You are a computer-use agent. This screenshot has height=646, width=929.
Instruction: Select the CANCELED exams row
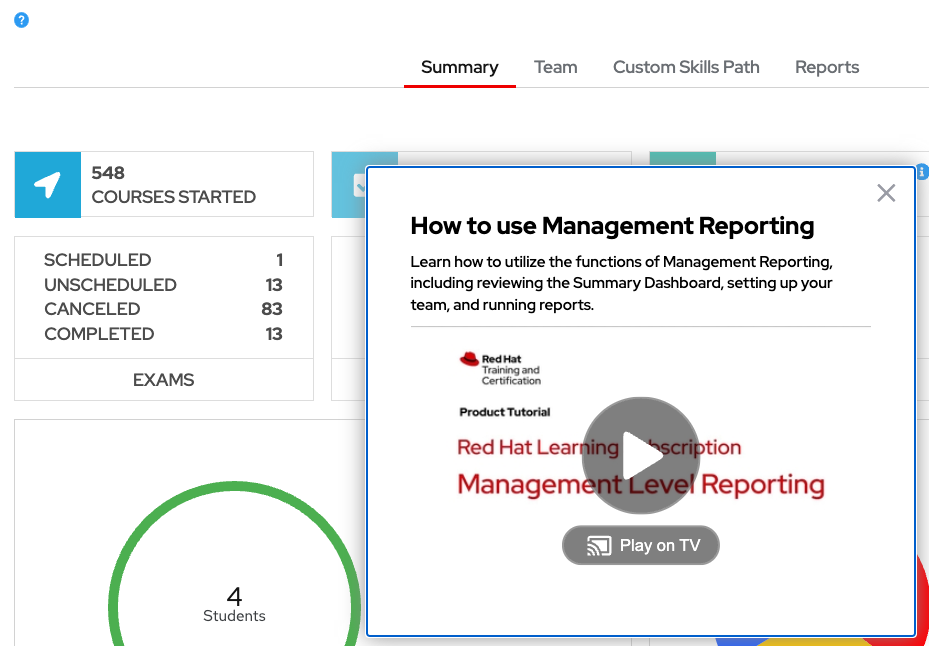pos(163,309)
